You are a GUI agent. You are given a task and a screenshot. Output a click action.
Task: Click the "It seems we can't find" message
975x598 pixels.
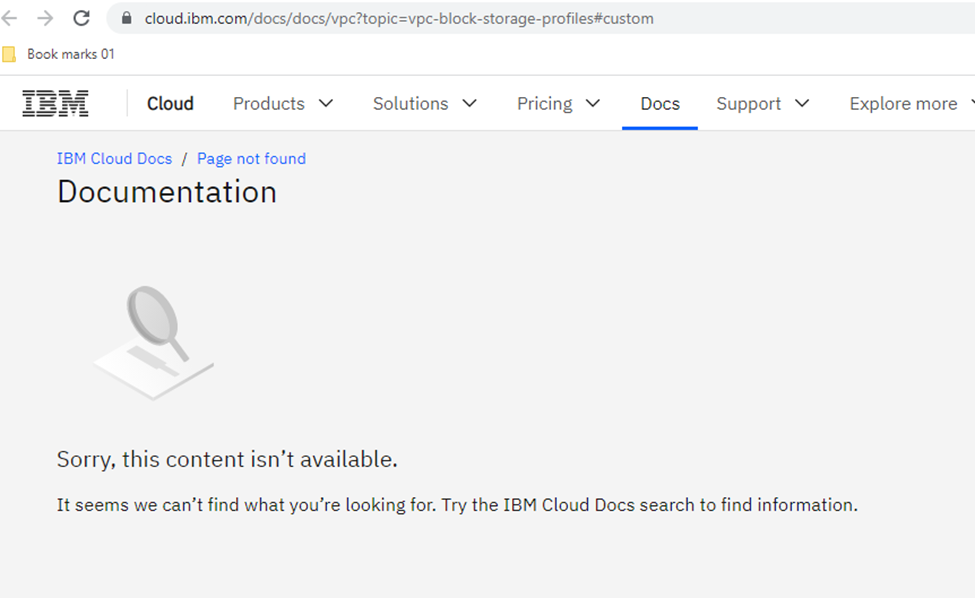(x=457, y=505)
